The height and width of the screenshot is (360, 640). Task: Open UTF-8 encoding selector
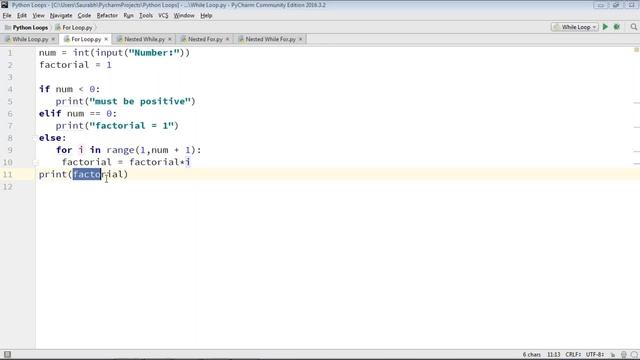[x=595, y=355]
